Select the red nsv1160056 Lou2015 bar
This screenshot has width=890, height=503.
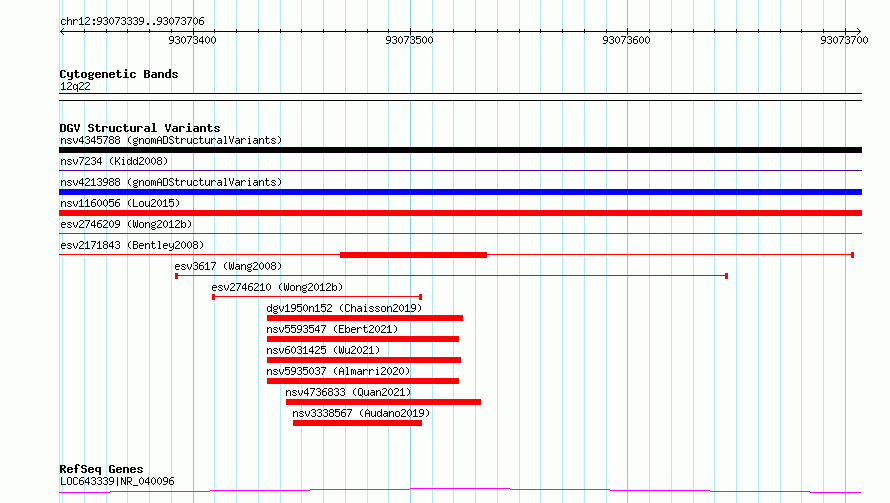[460, 213]
